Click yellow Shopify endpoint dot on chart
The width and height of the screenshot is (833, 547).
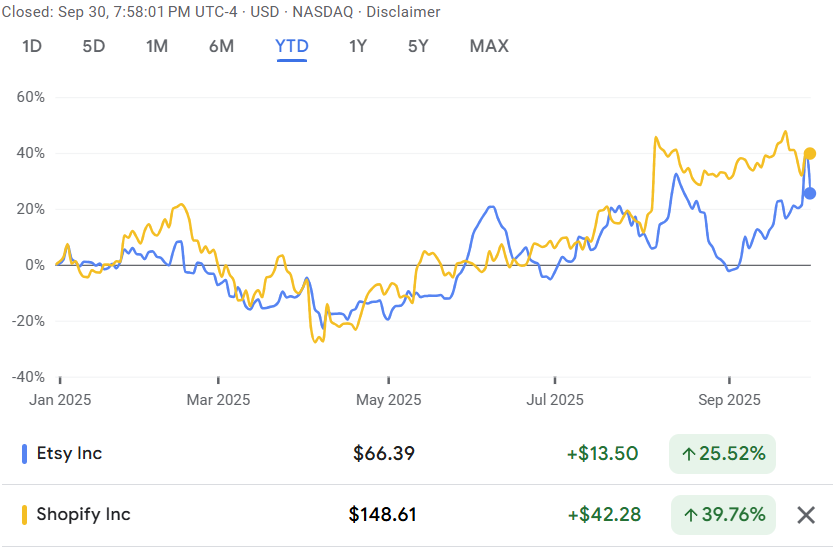coord(810,153)
